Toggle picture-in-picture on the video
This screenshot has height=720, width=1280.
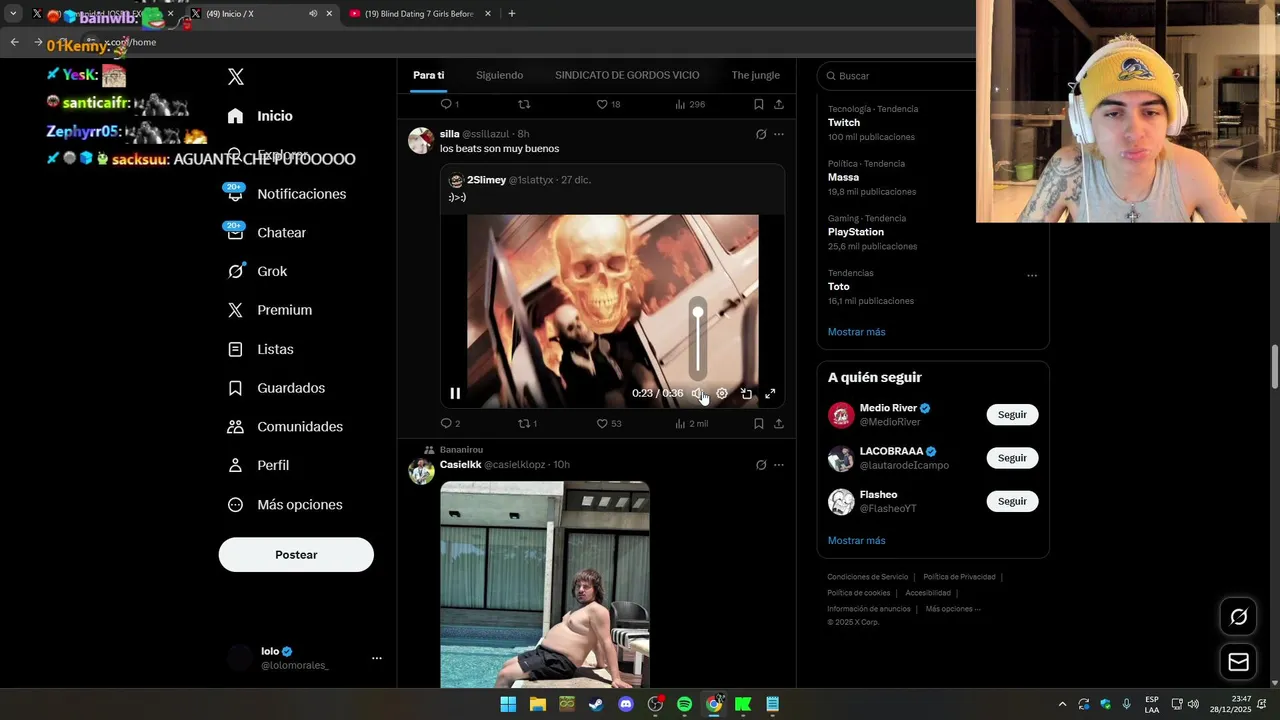[x=746, y=394]
